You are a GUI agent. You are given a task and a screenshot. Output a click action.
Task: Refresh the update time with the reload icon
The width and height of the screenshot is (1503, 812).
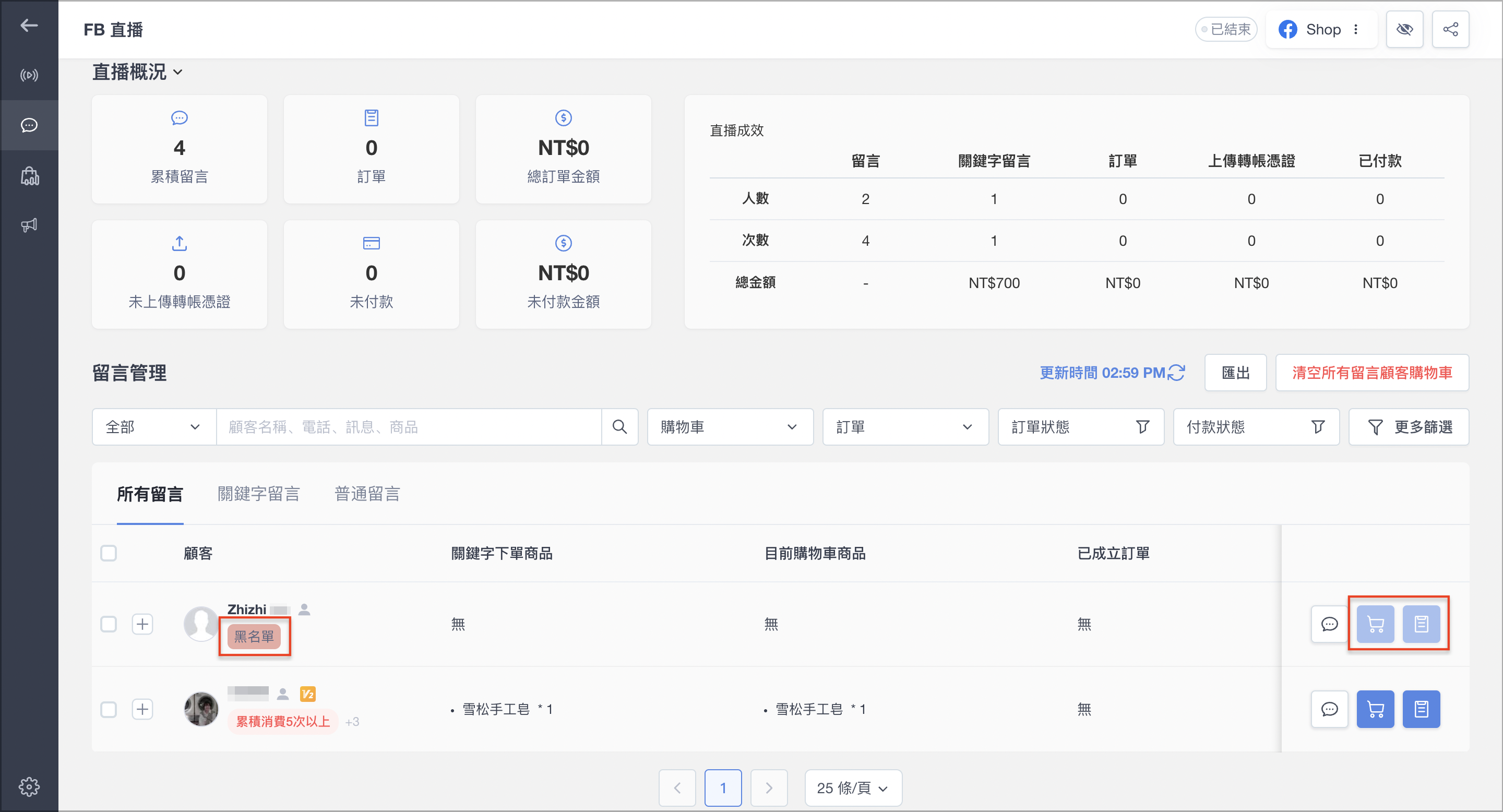(1176, 373)
